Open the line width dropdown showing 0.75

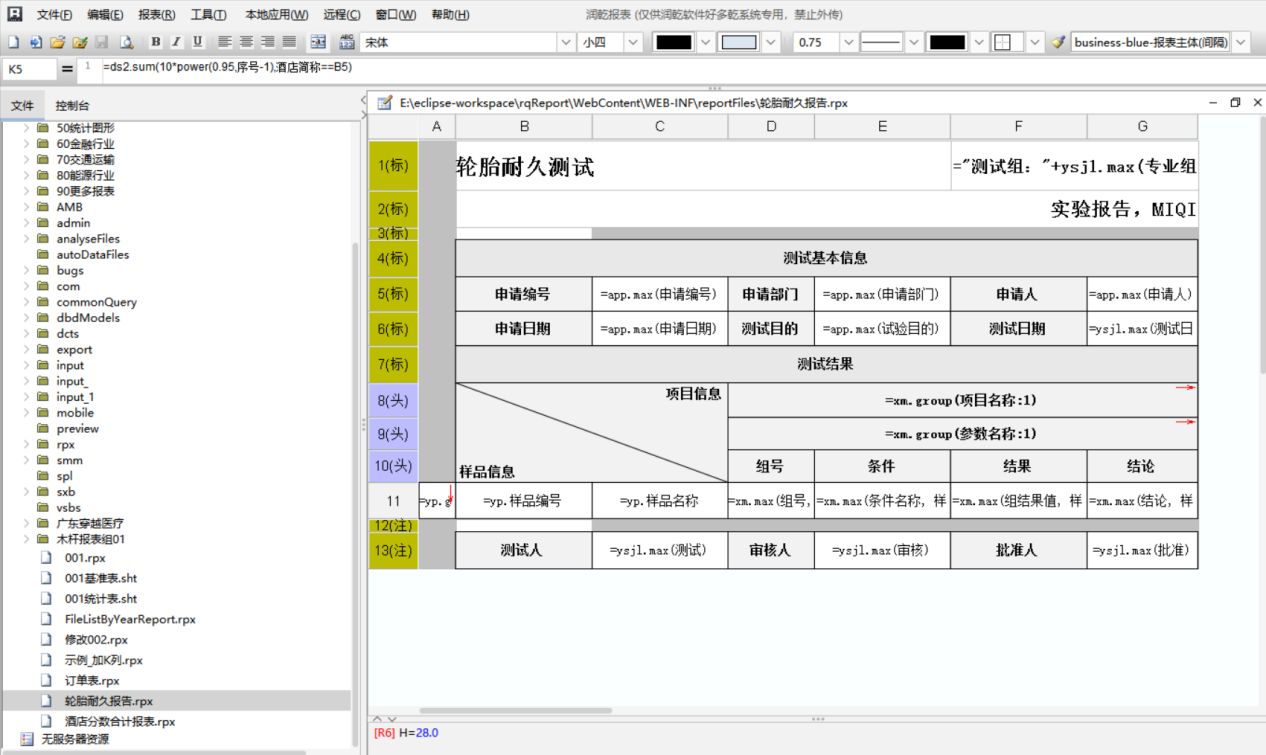849,42
